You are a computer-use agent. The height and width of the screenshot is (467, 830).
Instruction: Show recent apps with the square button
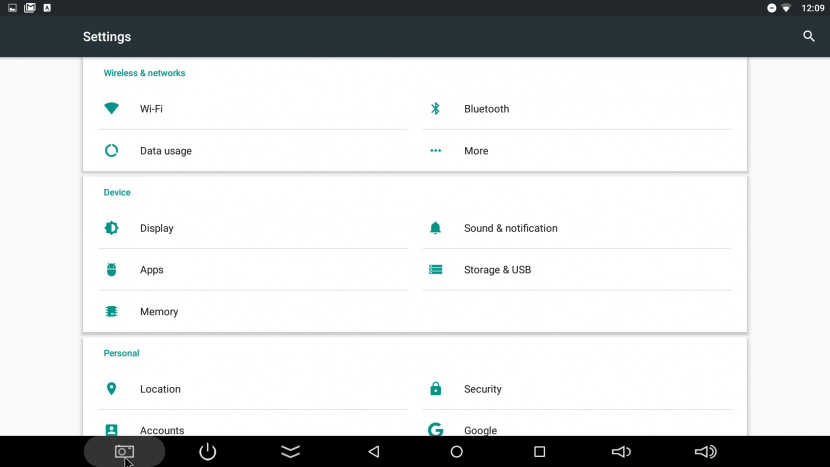point(539,452)
